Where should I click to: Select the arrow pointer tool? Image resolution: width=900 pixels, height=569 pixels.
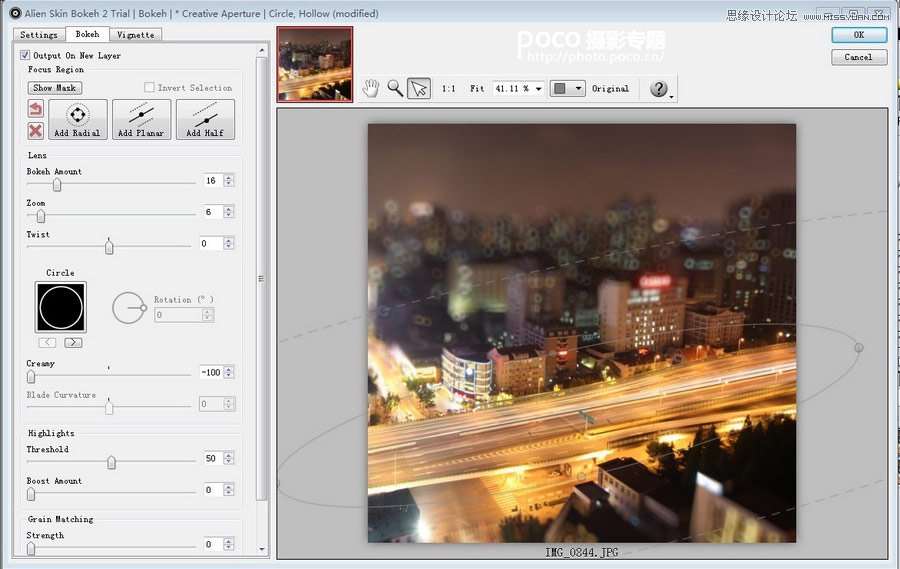coord(419,88)
